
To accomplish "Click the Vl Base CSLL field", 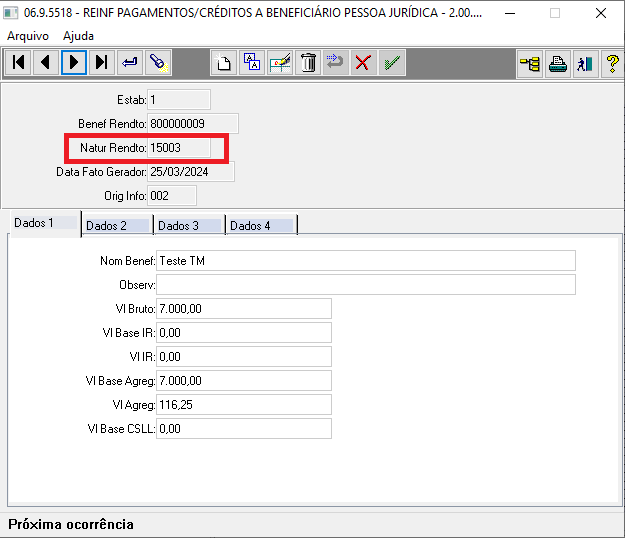I will pos(244,429).
